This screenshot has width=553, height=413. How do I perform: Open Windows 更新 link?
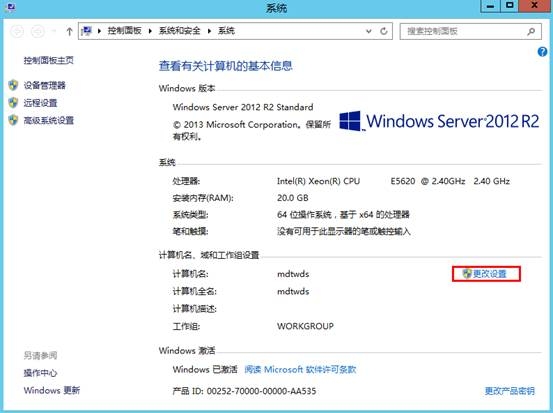pyautogui.click(x=52, y=390)
